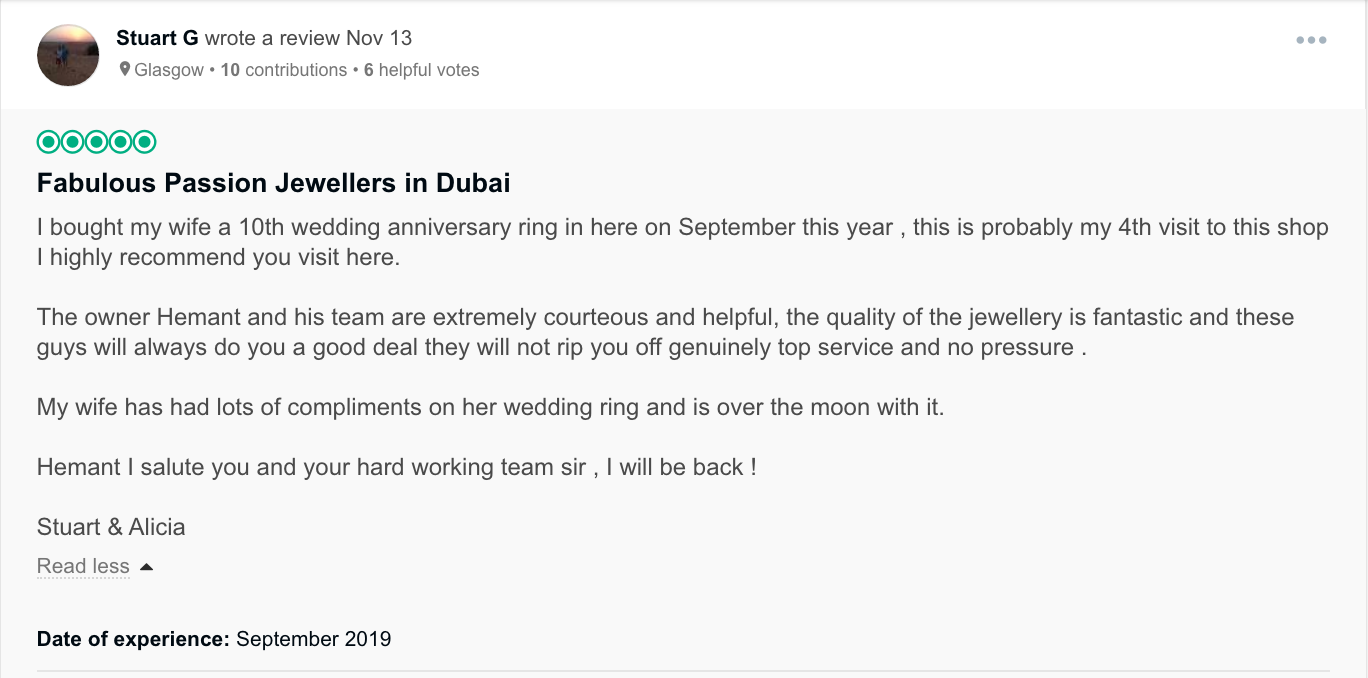Screen dimensions: 1368x678
Task: Click the up arrow beside Read less
Action: (x=147, y=567)
